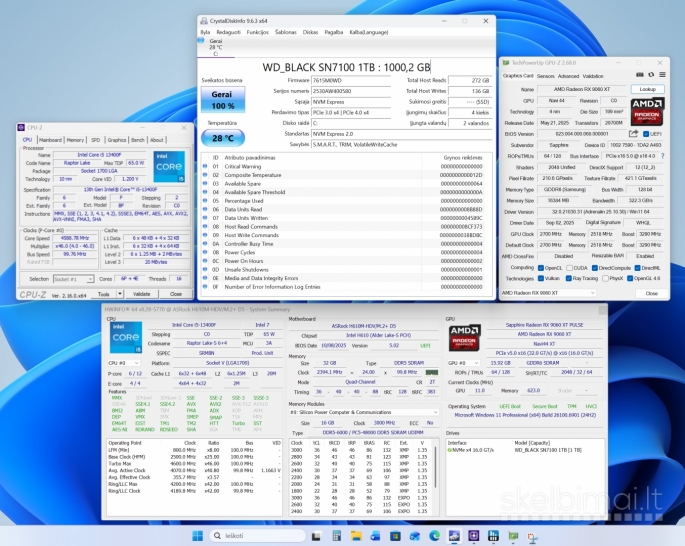Toggle the CUDA checkbox in GPU-Z
This screenshot has width=685, height=546.
[569, 268]
